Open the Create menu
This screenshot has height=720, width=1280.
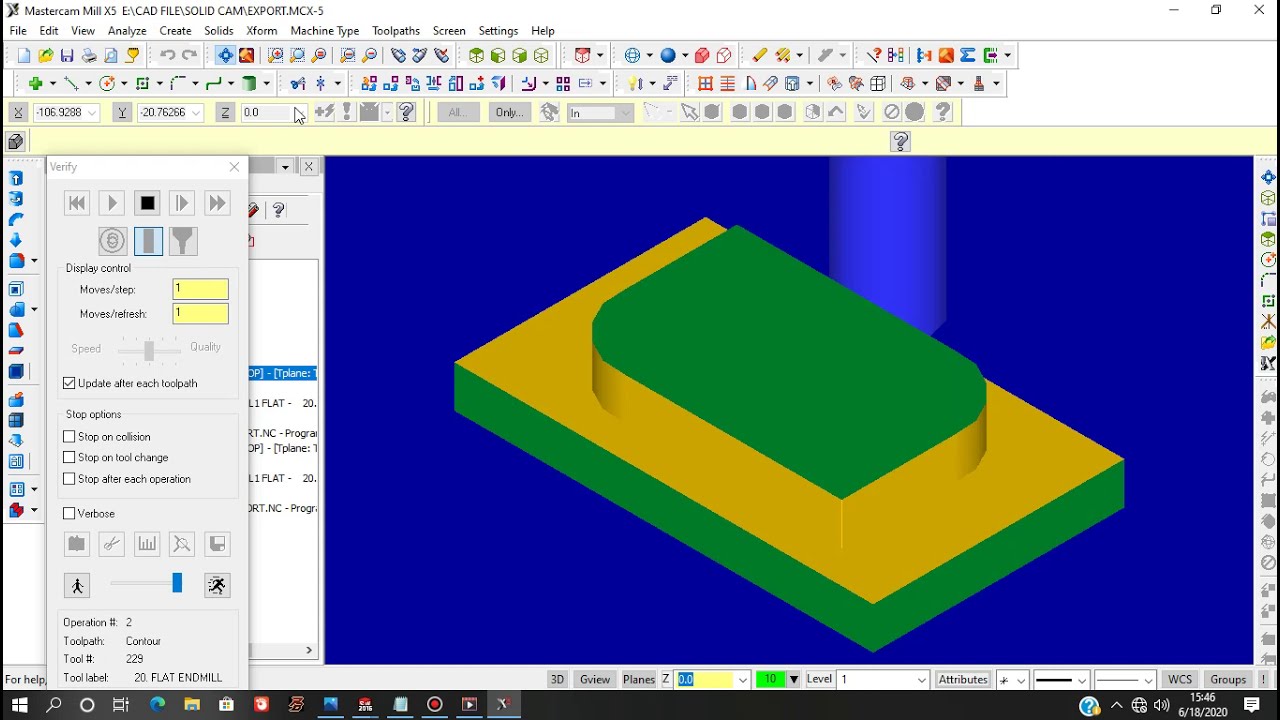pyautogui.click(x=176, y=31)
